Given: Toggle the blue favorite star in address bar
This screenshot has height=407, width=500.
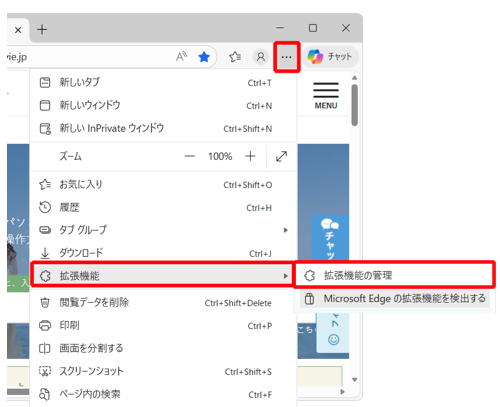Looking at the screenshot, I should (x=204, y=57).
